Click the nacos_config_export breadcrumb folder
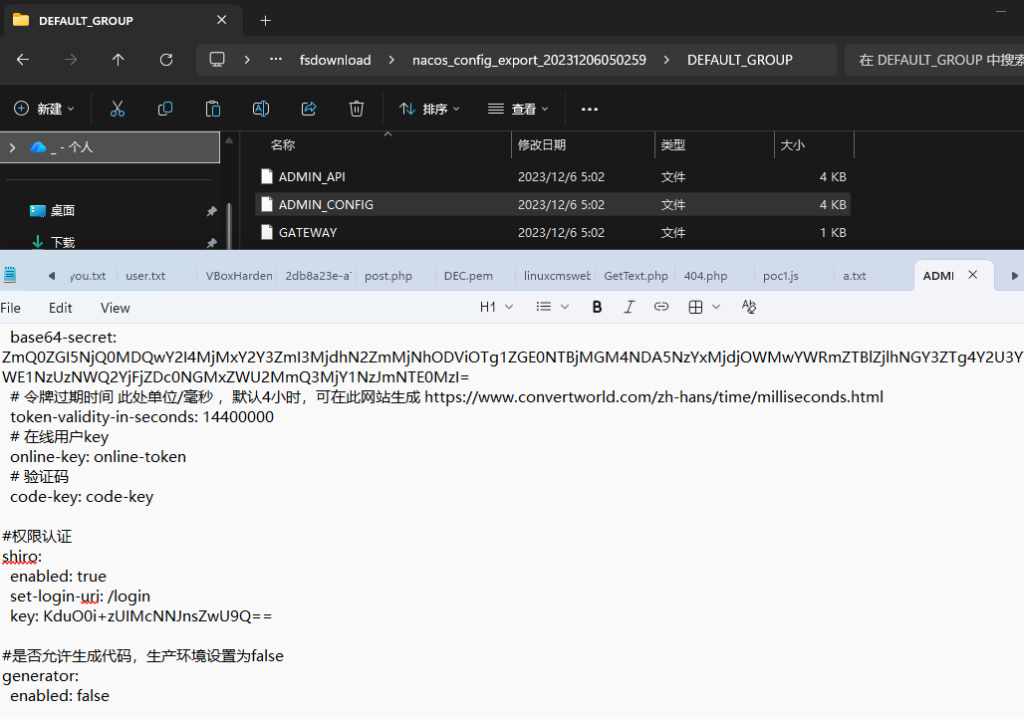 529,60
